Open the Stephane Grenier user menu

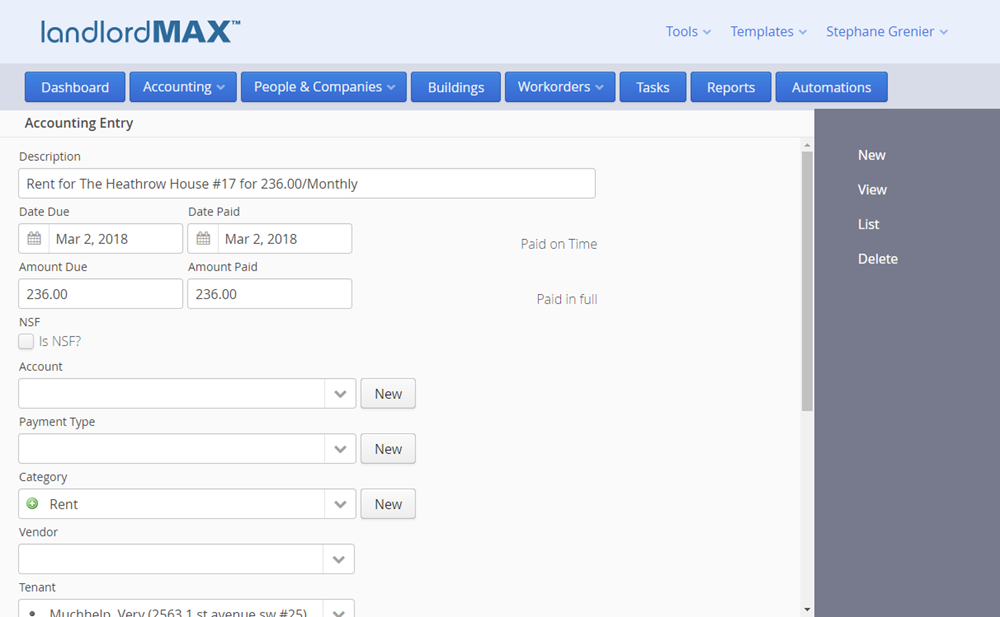[x=887, y=31]
